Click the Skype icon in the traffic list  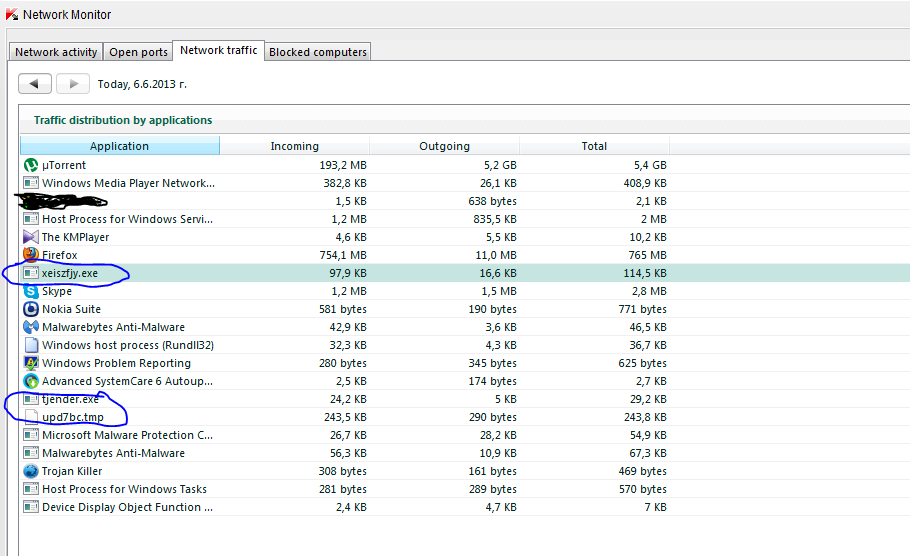pos(31,291)
